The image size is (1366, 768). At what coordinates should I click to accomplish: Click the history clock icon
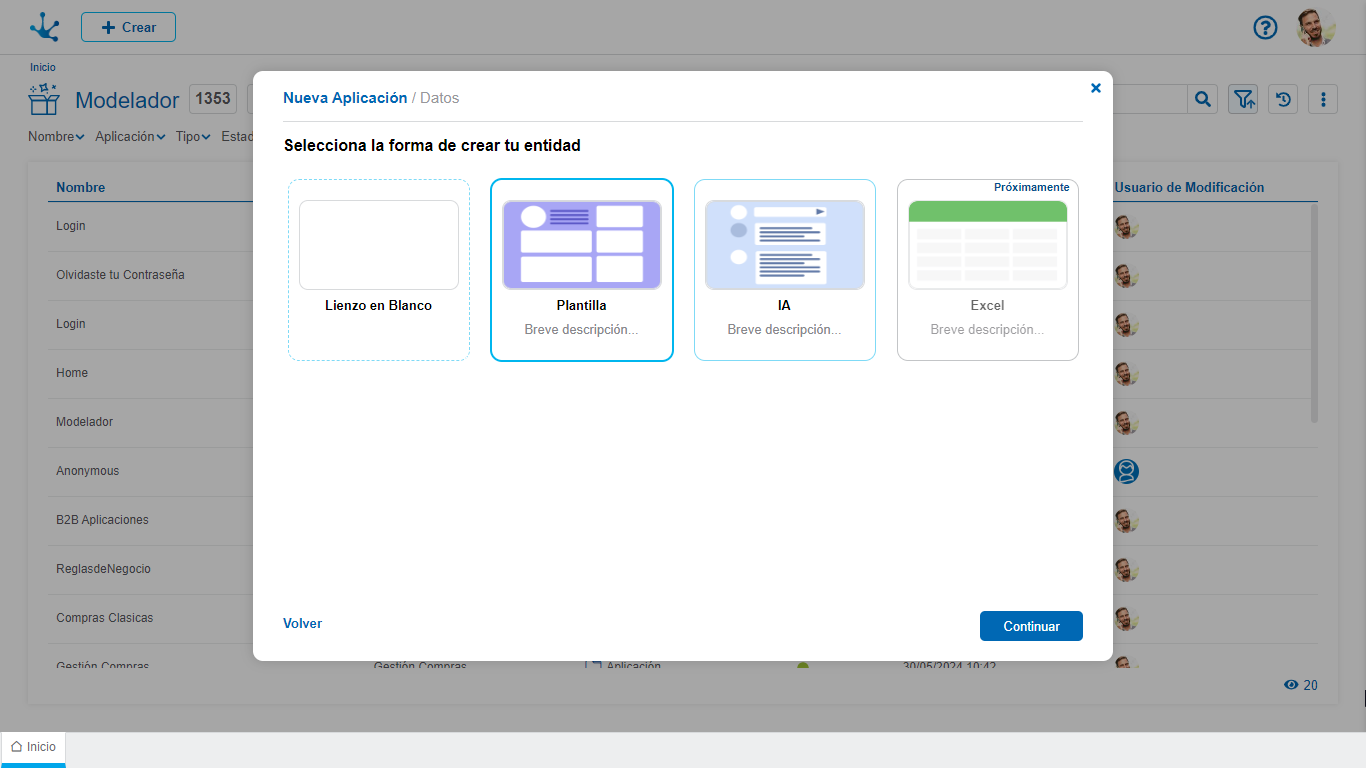[1283, 99]
